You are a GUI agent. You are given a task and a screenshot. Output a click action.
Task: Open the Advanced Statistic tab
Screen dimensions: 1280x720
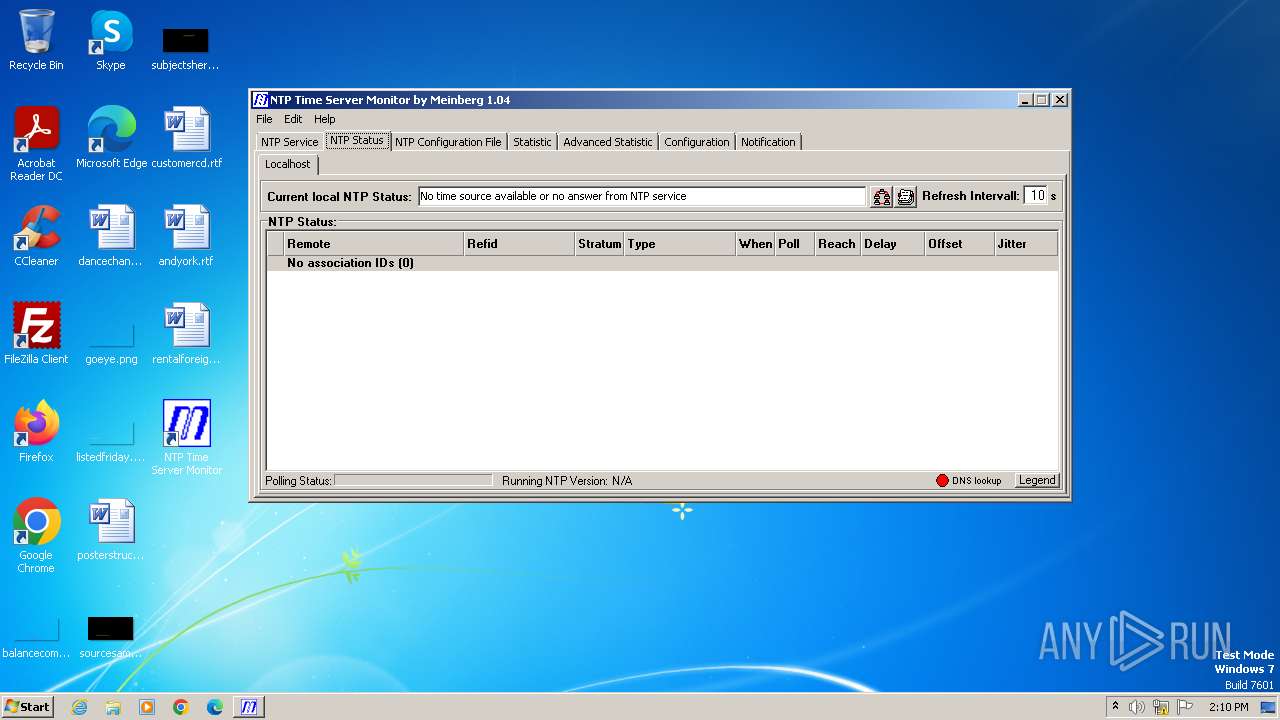tap(608, 142)
